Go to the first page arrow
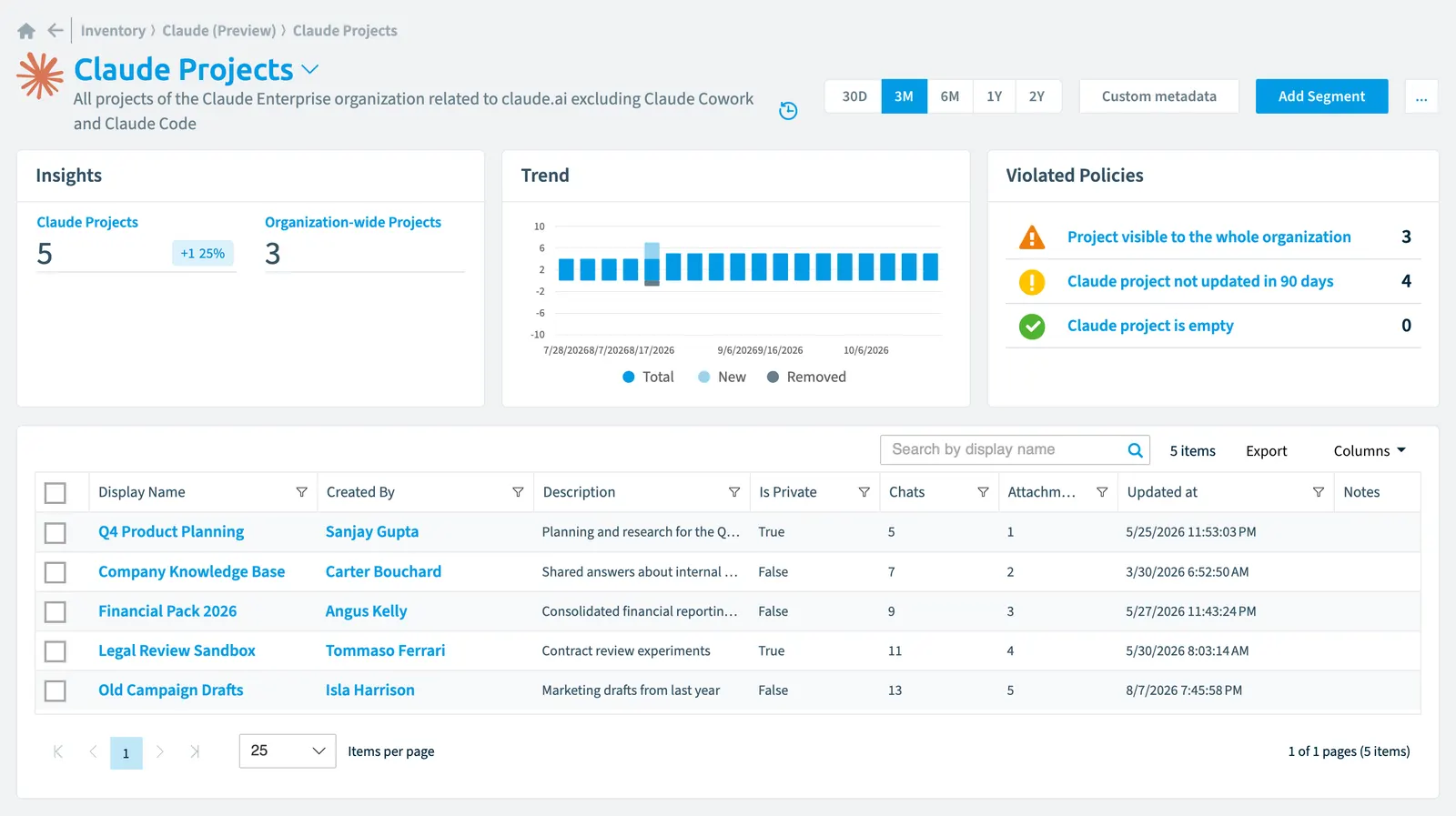 coord(58,751)
